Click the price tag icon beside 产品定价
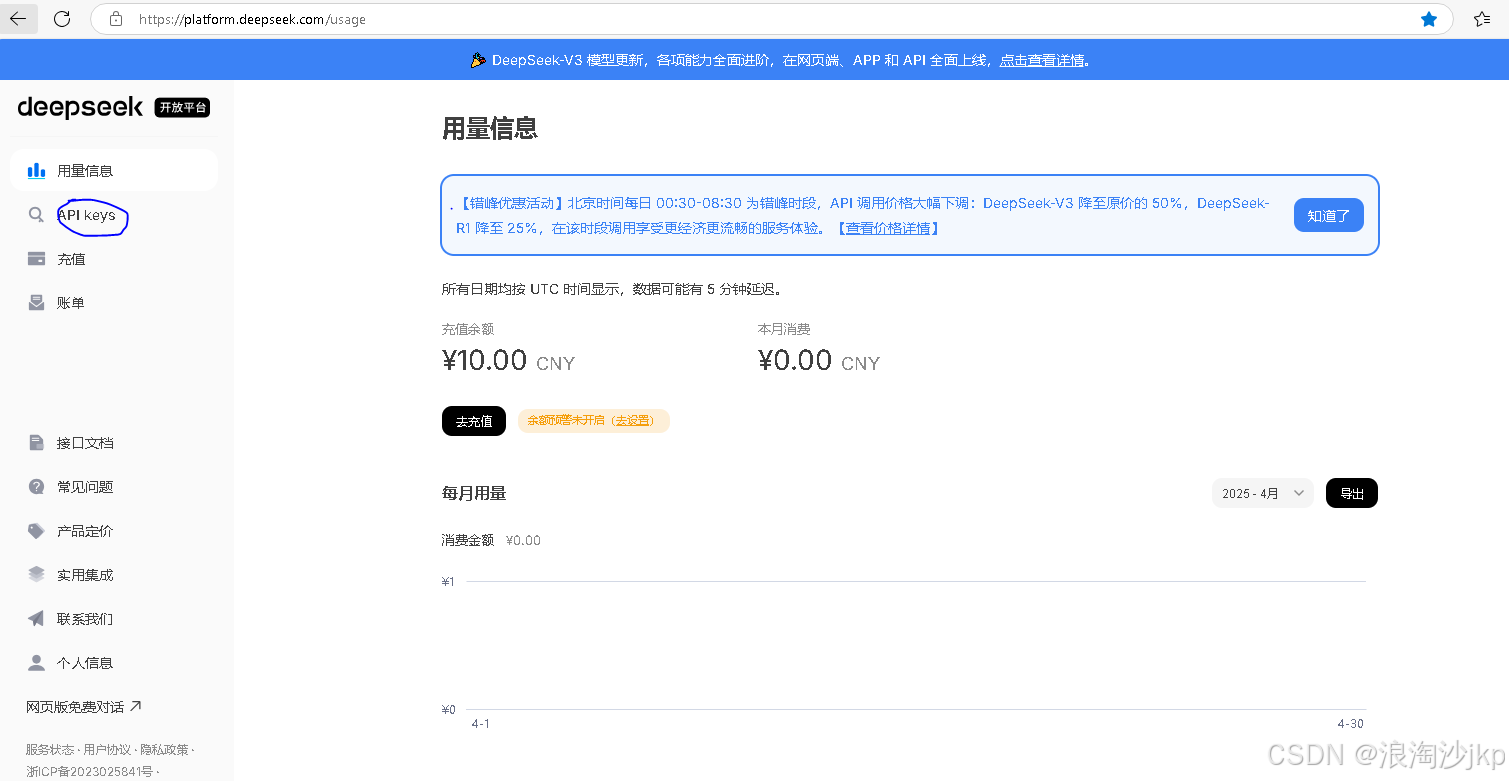 (x=36, y=531)
